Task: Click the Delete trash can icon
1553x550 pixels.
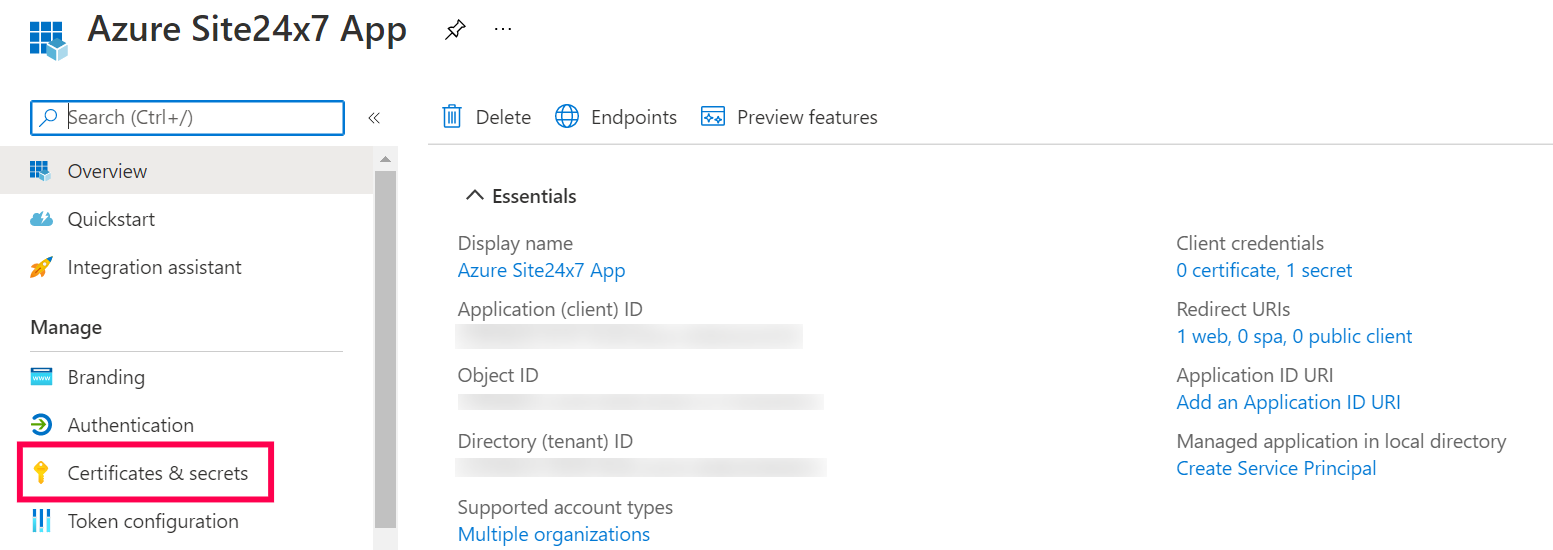Action: tap(452, 117)
